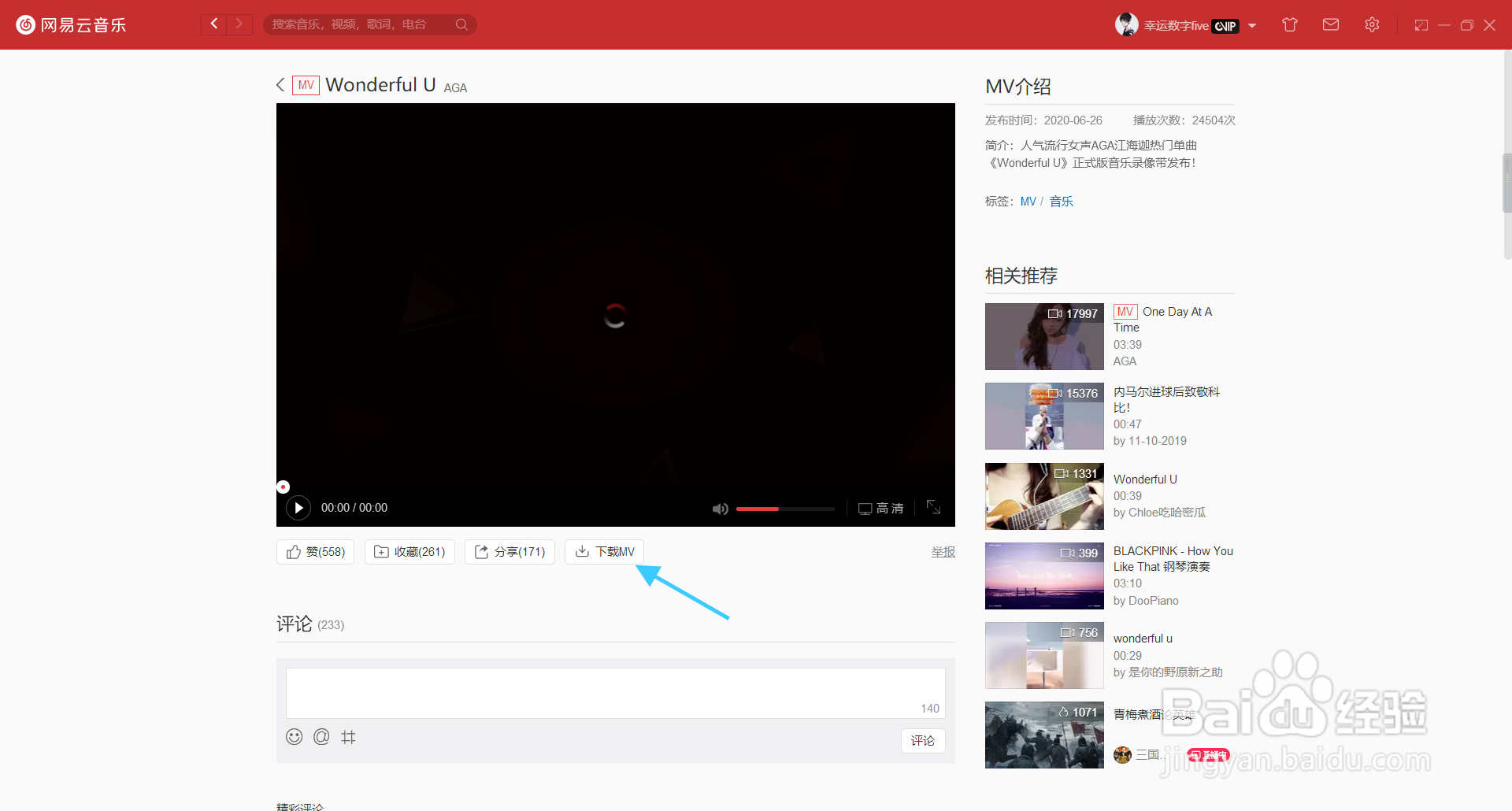Image resolution: width=1512 pixels, height=811 pixels.
Task: Click the 举报 report link
Action: pos(943,552)
